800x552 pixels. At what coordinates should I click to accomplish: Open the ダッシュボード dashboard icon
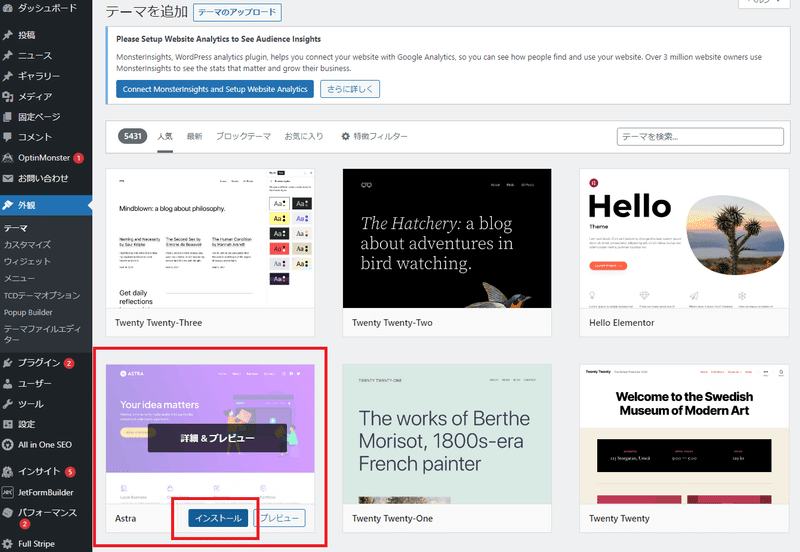pos(7,8)
